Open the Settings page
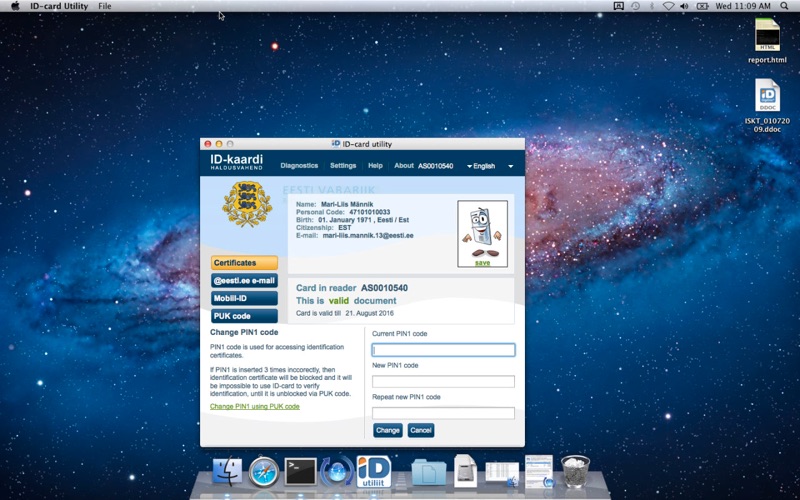800x500 pixels. 343,165
